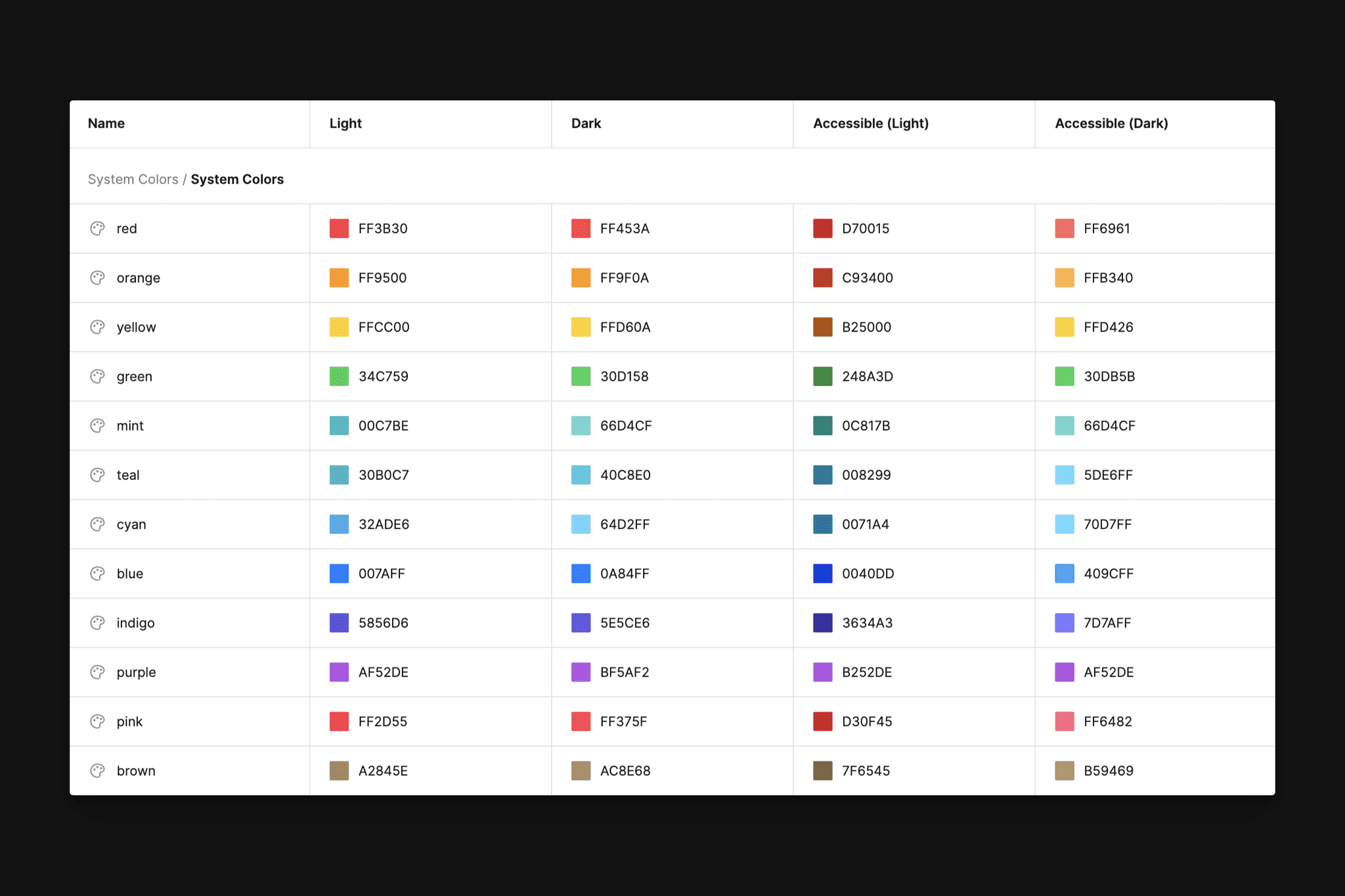Click the palette icon next to pink
1345x896 pixels.
click(x=97, y=721)
